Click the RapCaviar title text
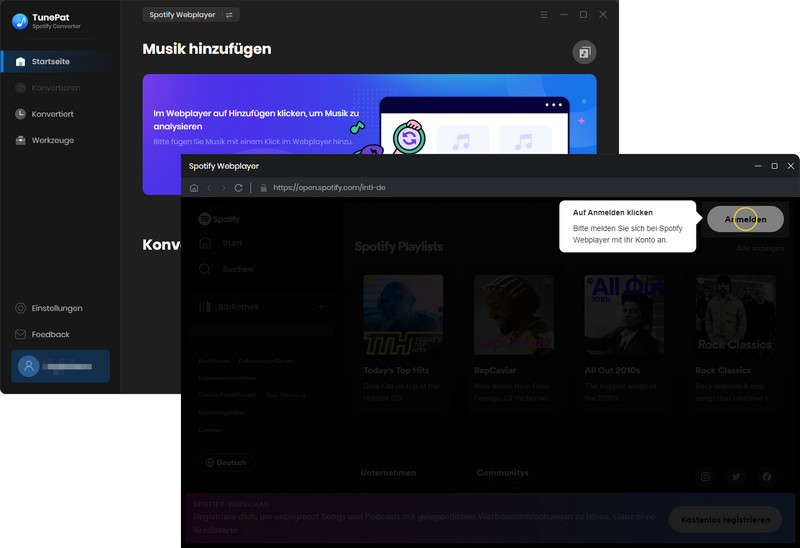 (x=495, y=370)
